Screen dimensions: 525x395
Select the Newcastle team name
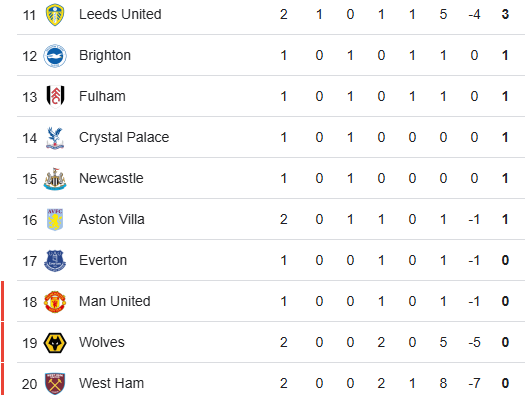(111, 178)
